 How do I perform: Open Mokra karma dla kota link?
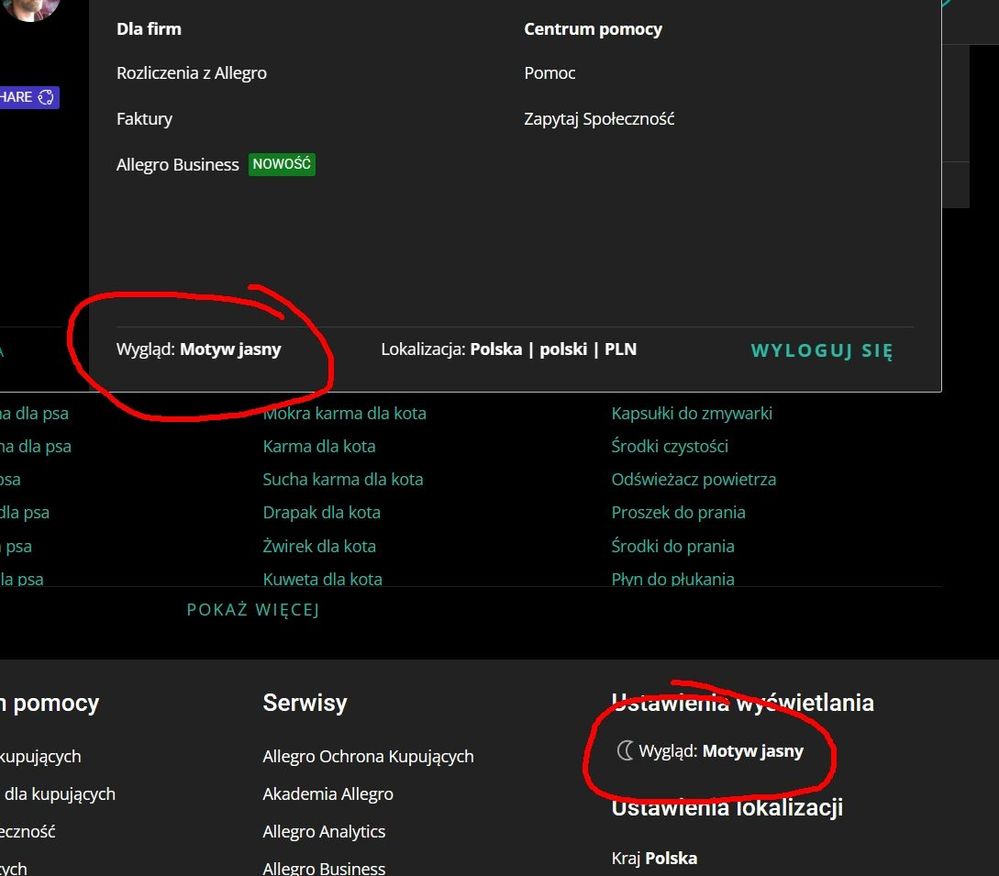pos(344,413)
